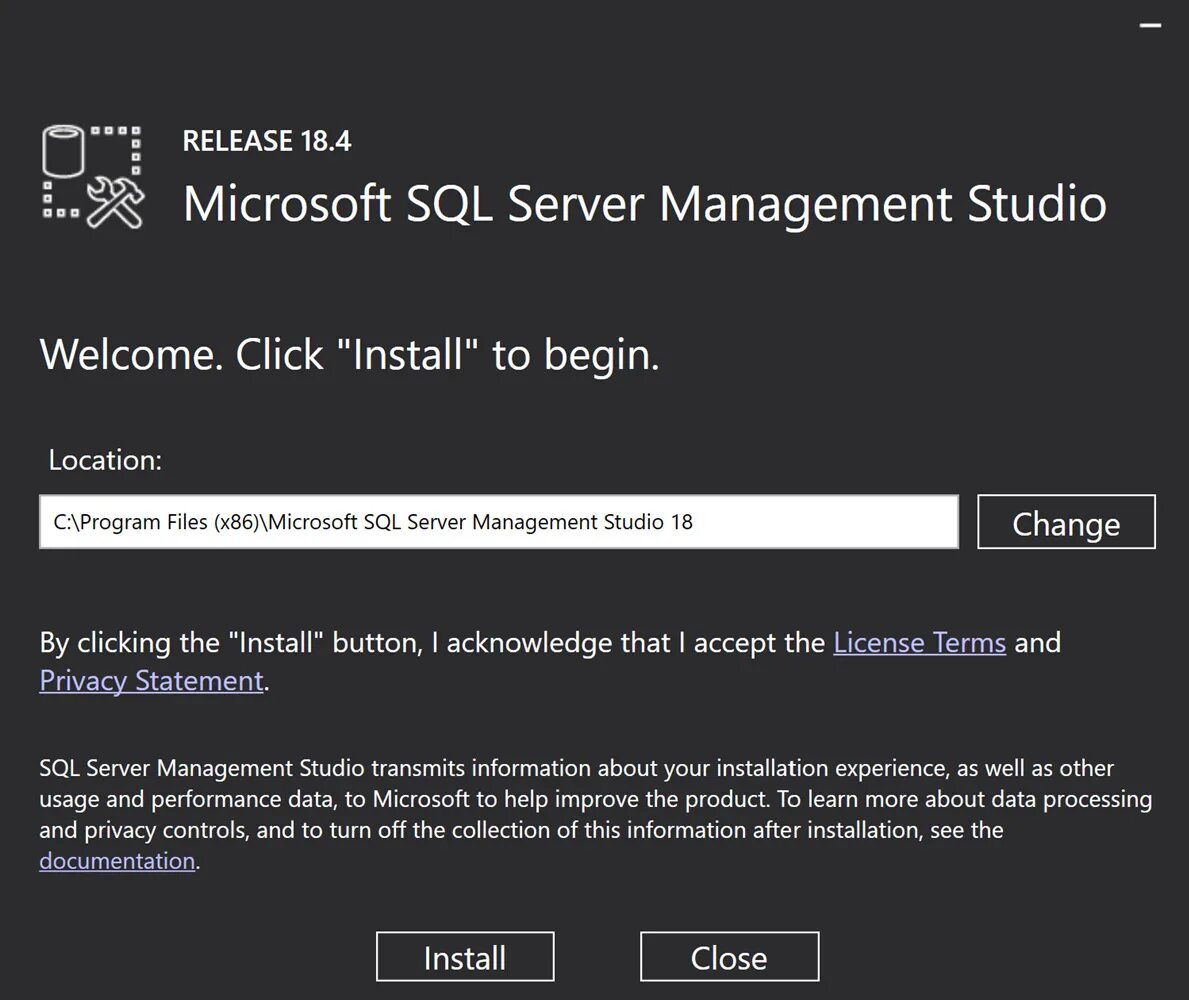Image resolution: width=1189 pixels, height=1000 pixels.
Task: Click the Install button to begin setup
Action: [465, 957]
